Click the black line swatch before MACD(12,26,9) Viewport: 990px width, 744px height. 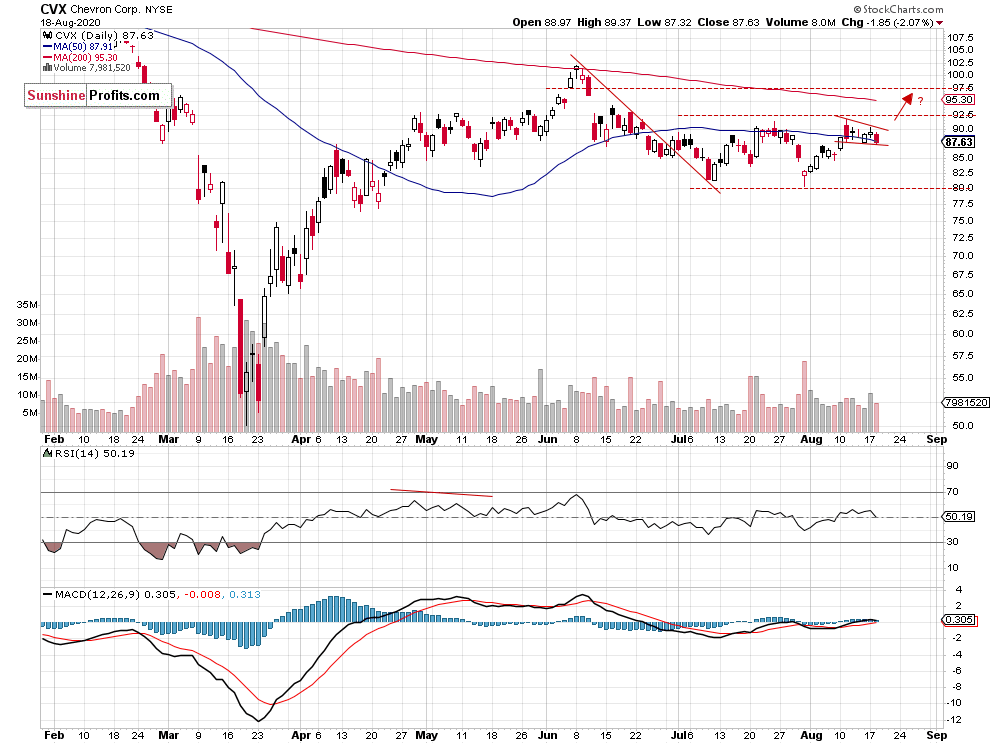47,595
